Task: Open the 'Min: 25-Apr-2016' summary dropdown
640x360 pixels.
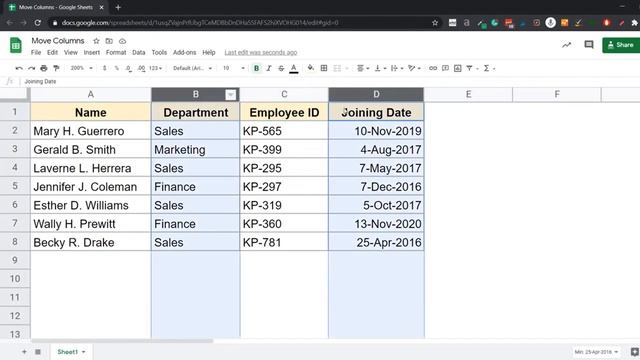Action: pyautogui.click(x=596, y=351)
